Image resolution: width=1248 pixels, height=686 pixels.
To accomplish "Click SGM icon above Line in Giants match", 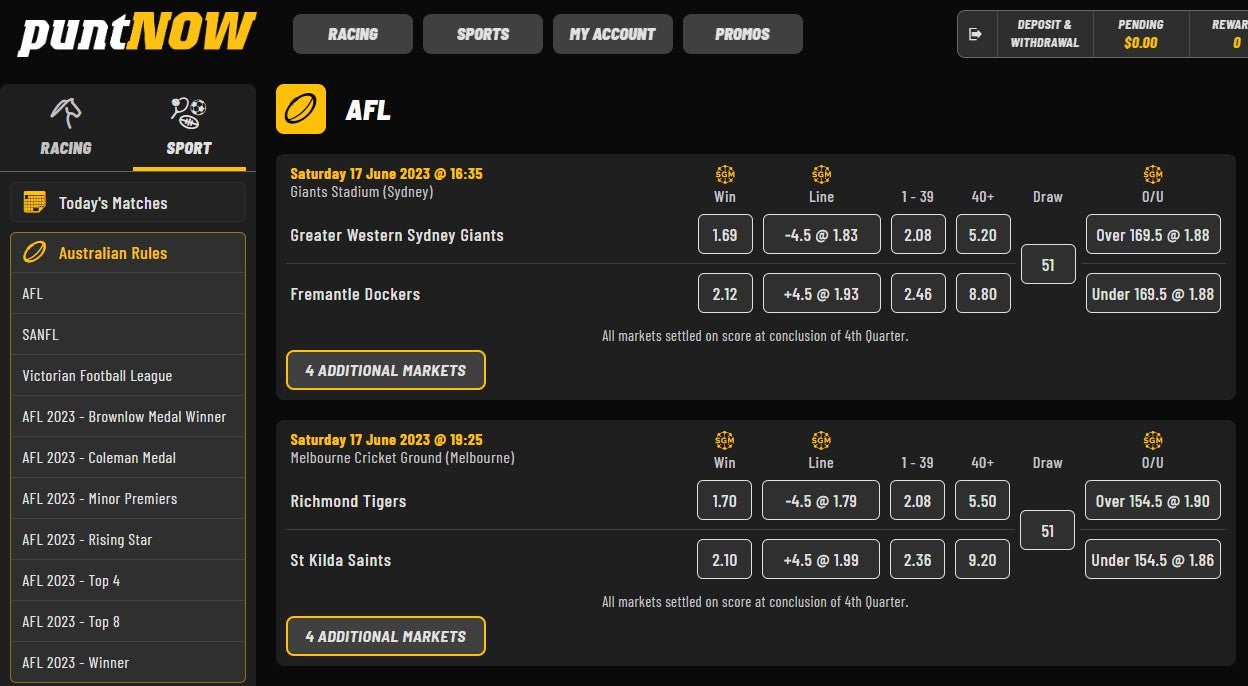I will tap(821, 174).
